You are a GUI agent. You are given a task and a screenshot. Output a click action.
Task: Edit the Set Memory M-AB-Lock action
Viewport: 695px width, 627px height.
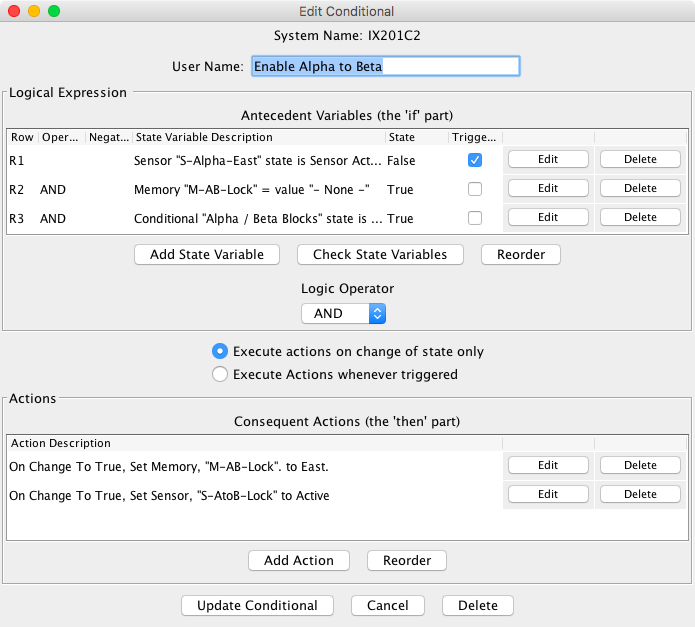(547, 465)
